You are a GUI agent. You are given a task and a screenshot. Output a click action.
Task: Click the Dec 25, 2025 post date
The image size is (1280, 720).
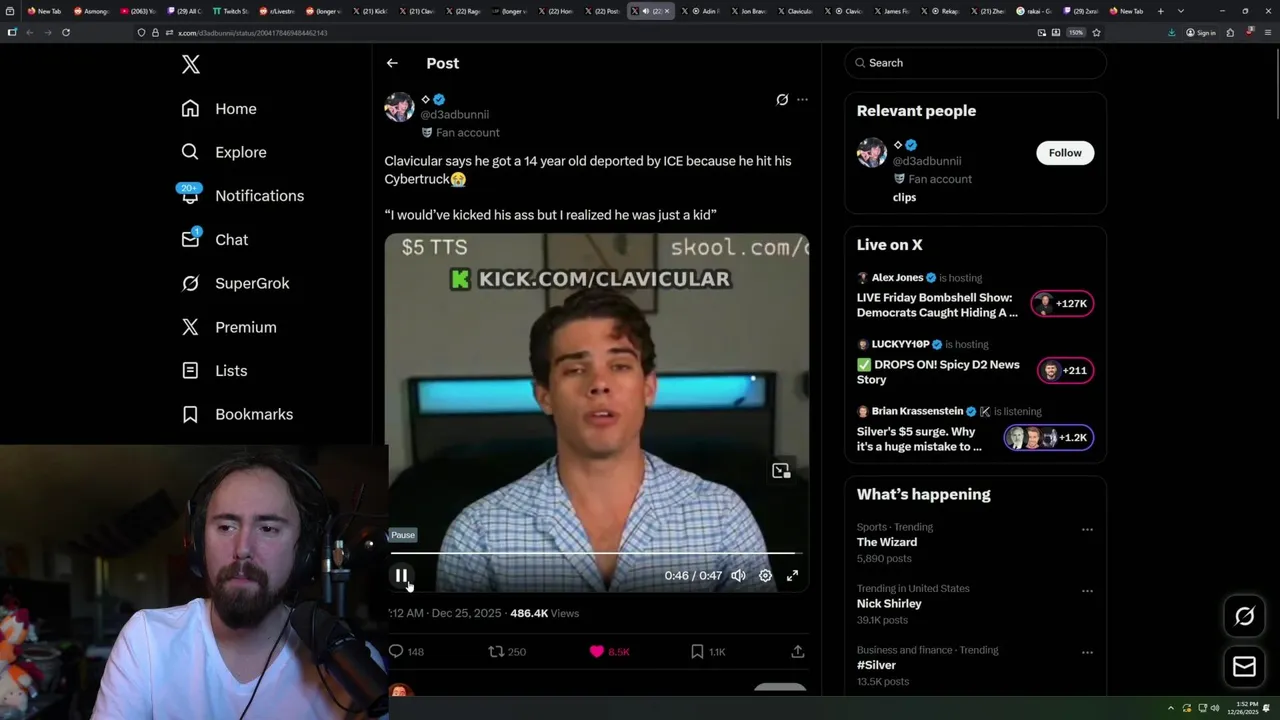(x=468, y=613)
